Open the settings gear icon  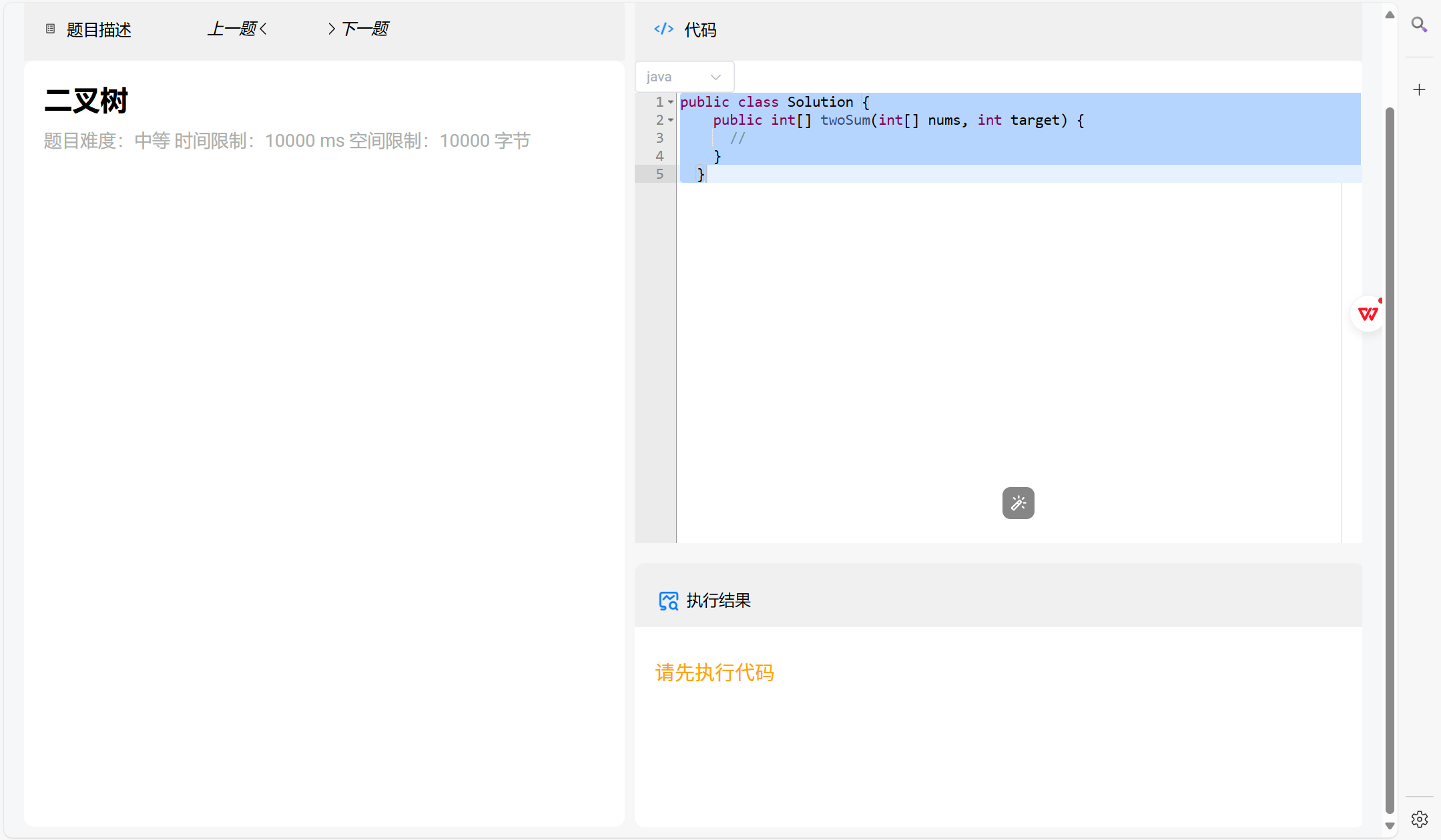pyautogui.click(x=1419, y=819)
